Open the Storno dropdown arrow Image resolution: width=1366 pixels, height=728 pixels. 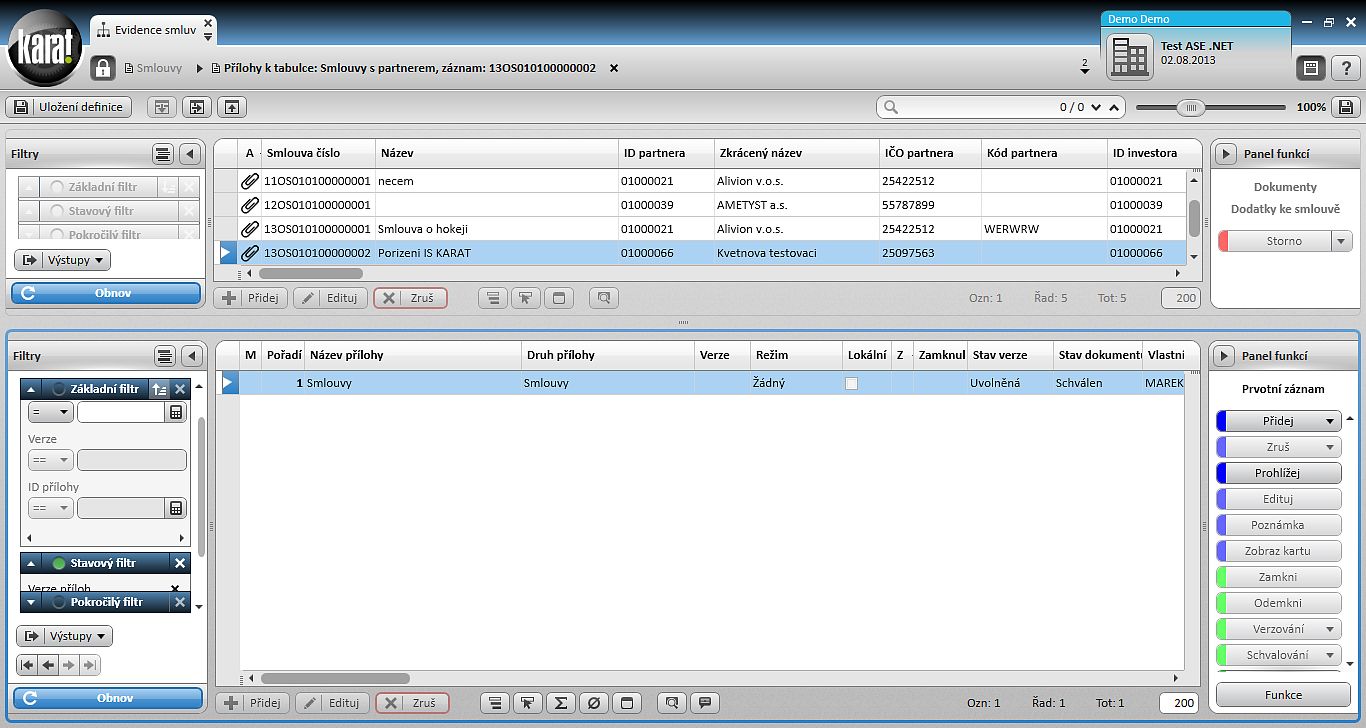tap(1341, 241)
